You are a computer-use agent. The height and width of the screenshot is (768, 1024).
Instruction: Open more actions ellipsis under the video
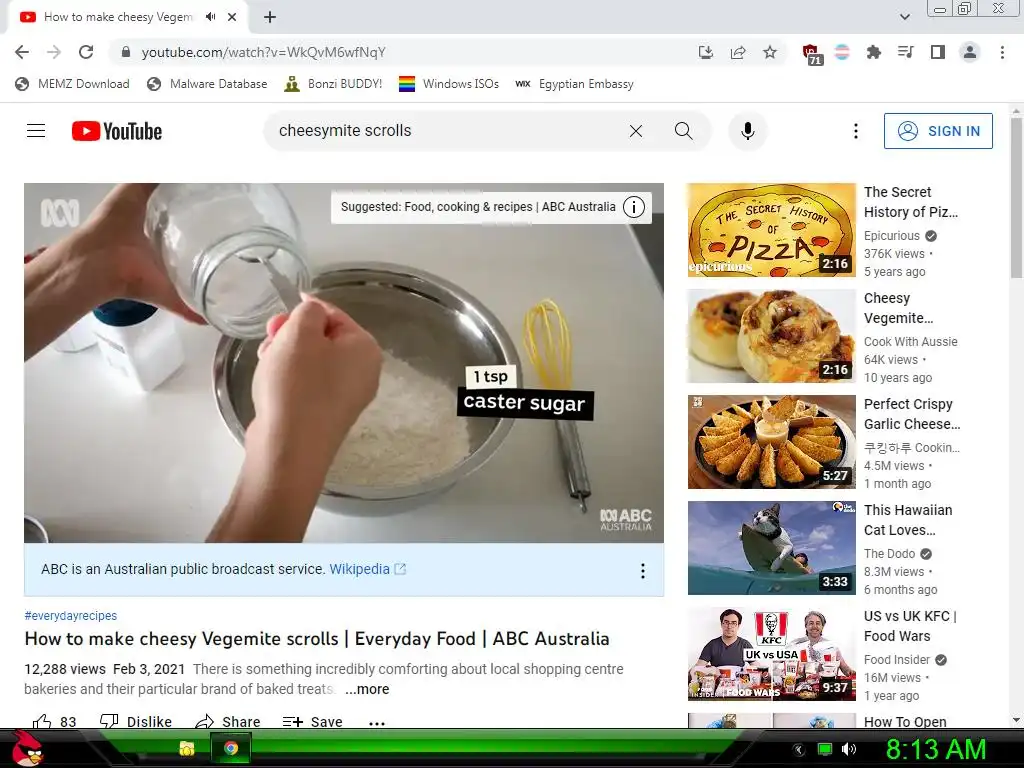(x=377, y=722)
